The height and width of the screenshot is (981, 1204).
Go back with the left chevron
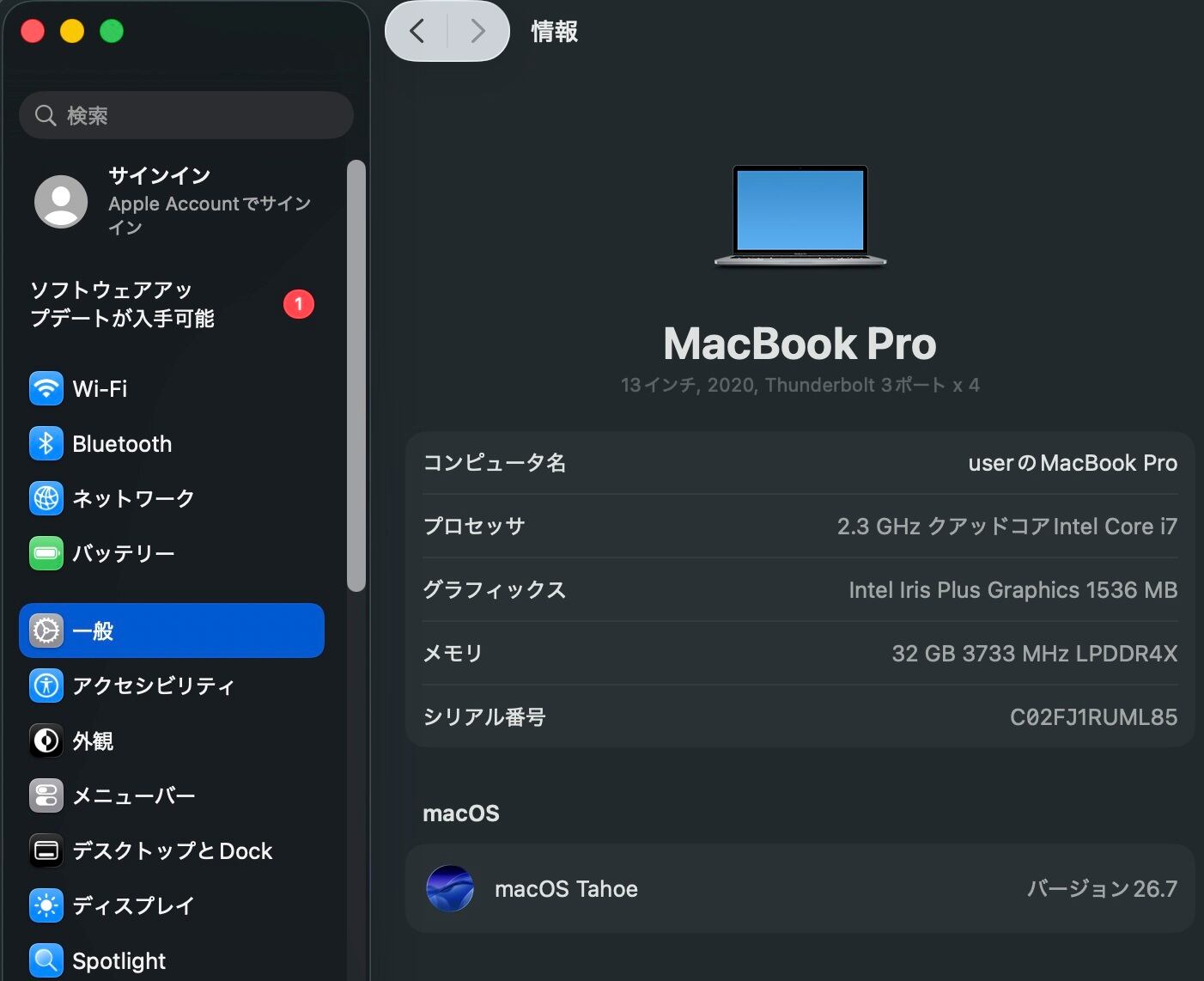tap(417, 32)
